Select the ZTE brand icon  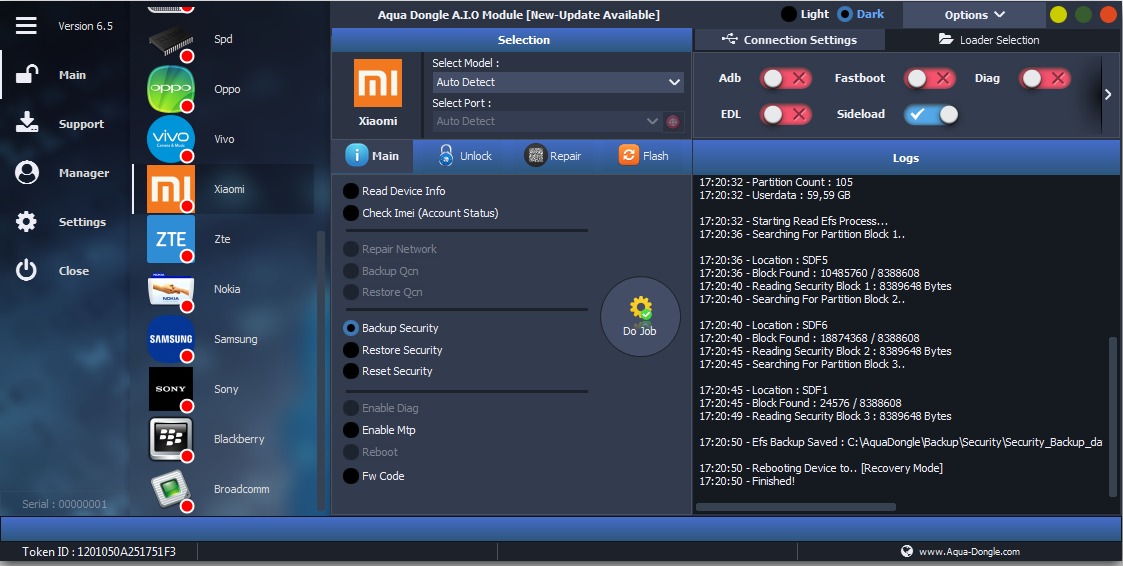point(171,239)
